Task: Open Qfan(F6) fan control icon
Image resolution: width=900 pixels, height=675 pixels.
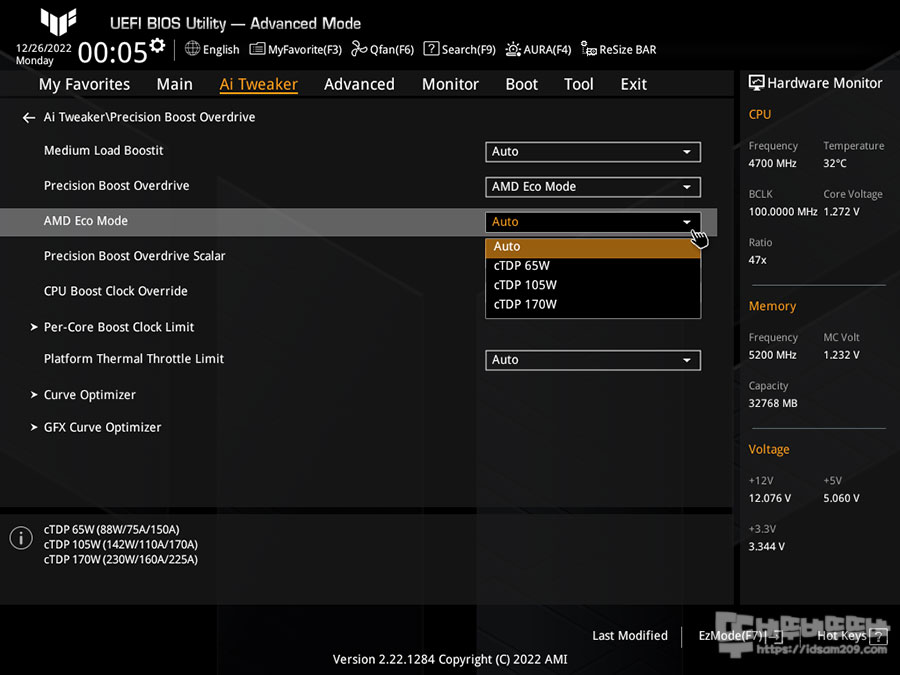Action: (x=359, y=49)
